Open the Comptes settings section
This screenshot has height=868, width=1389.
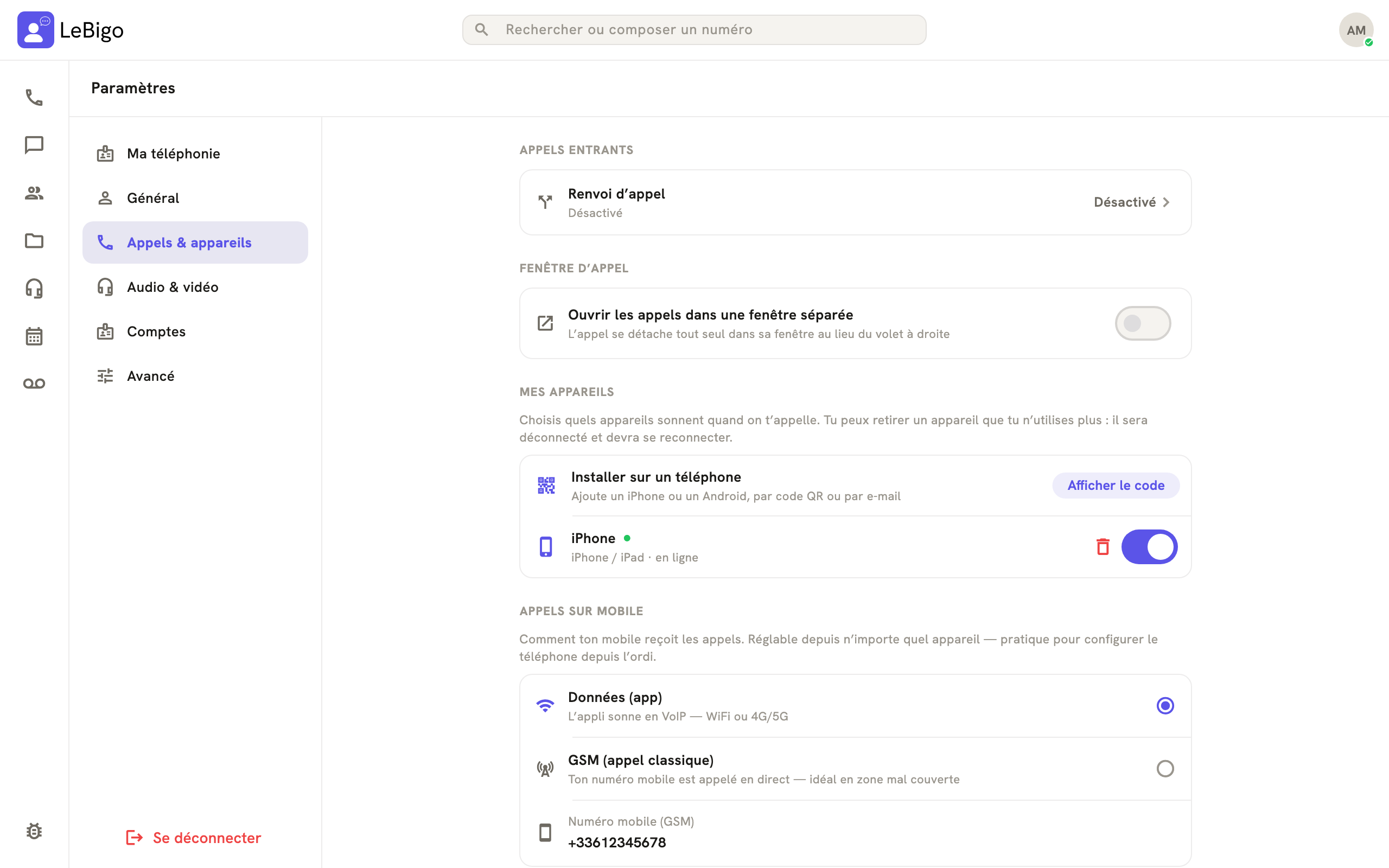click(x=195, y=331)
